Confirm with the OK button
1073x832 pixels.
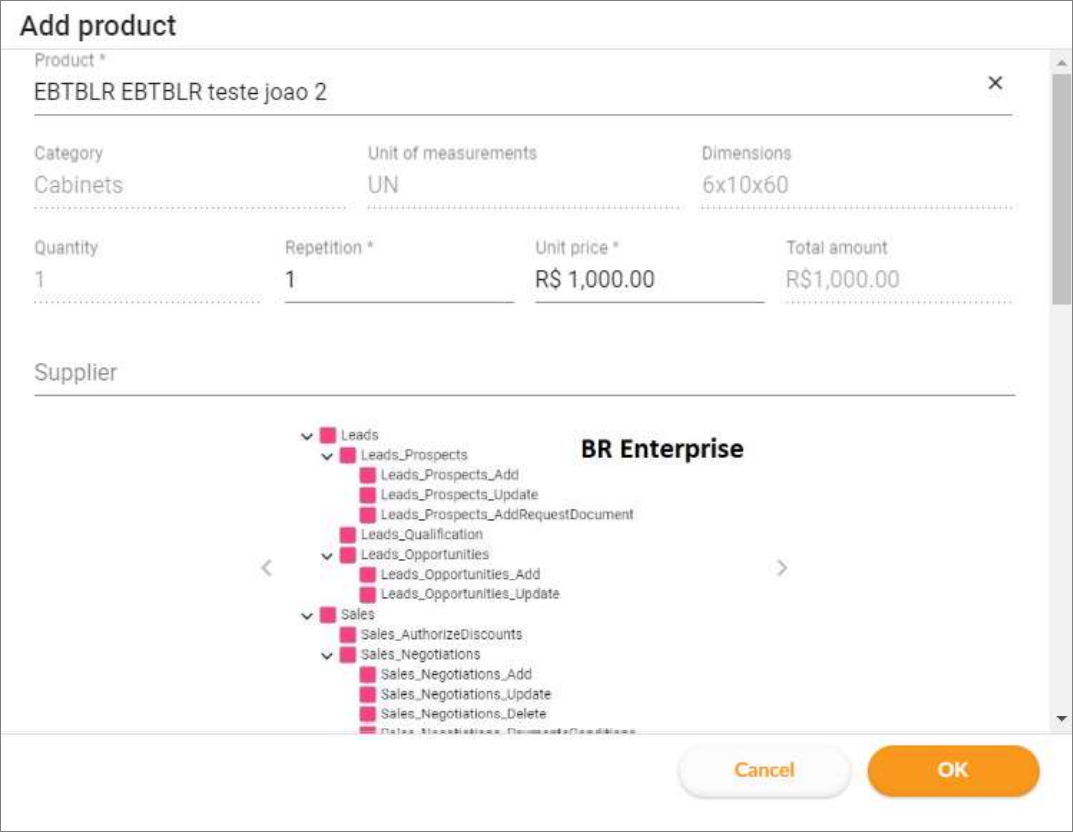(953, 770)
